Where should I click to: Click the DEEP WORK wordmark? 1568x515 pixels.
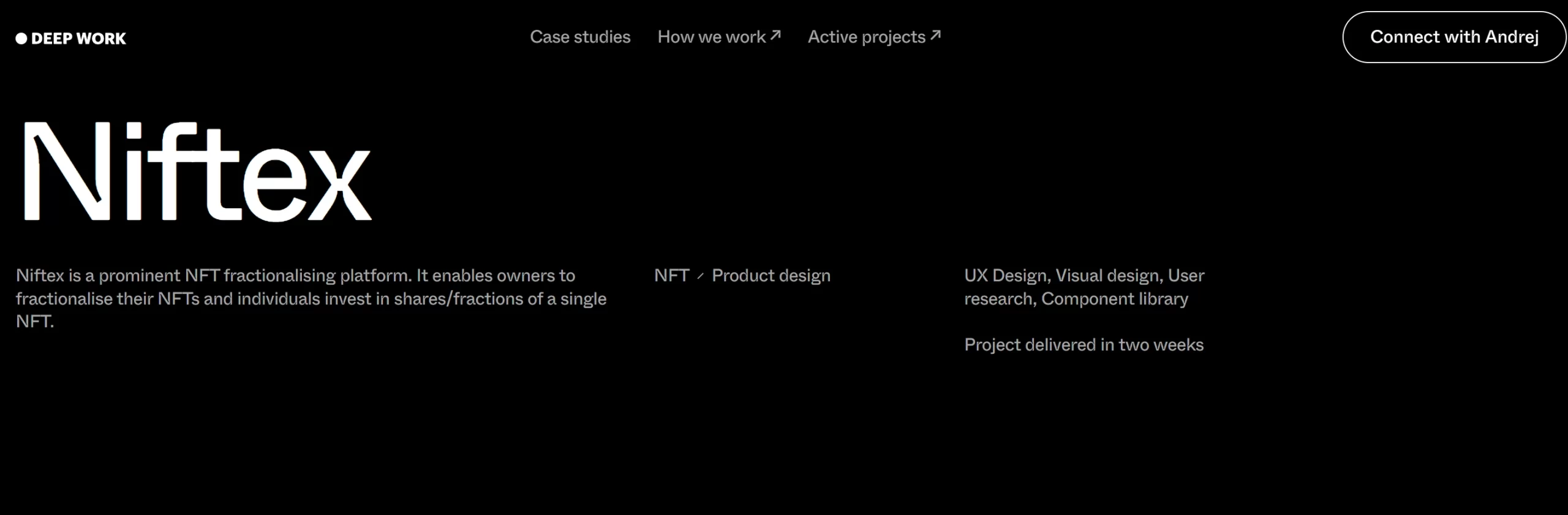click(78, 39)
